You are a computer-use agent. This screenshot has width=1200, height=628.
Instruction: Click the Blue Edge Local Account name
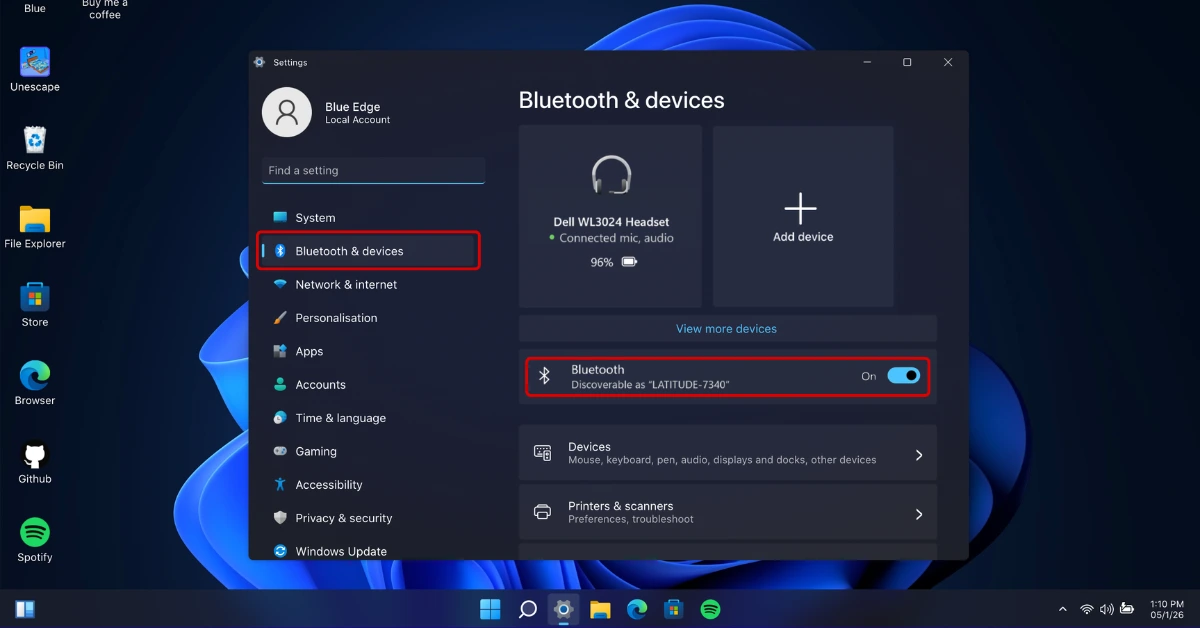coord(358,113)
